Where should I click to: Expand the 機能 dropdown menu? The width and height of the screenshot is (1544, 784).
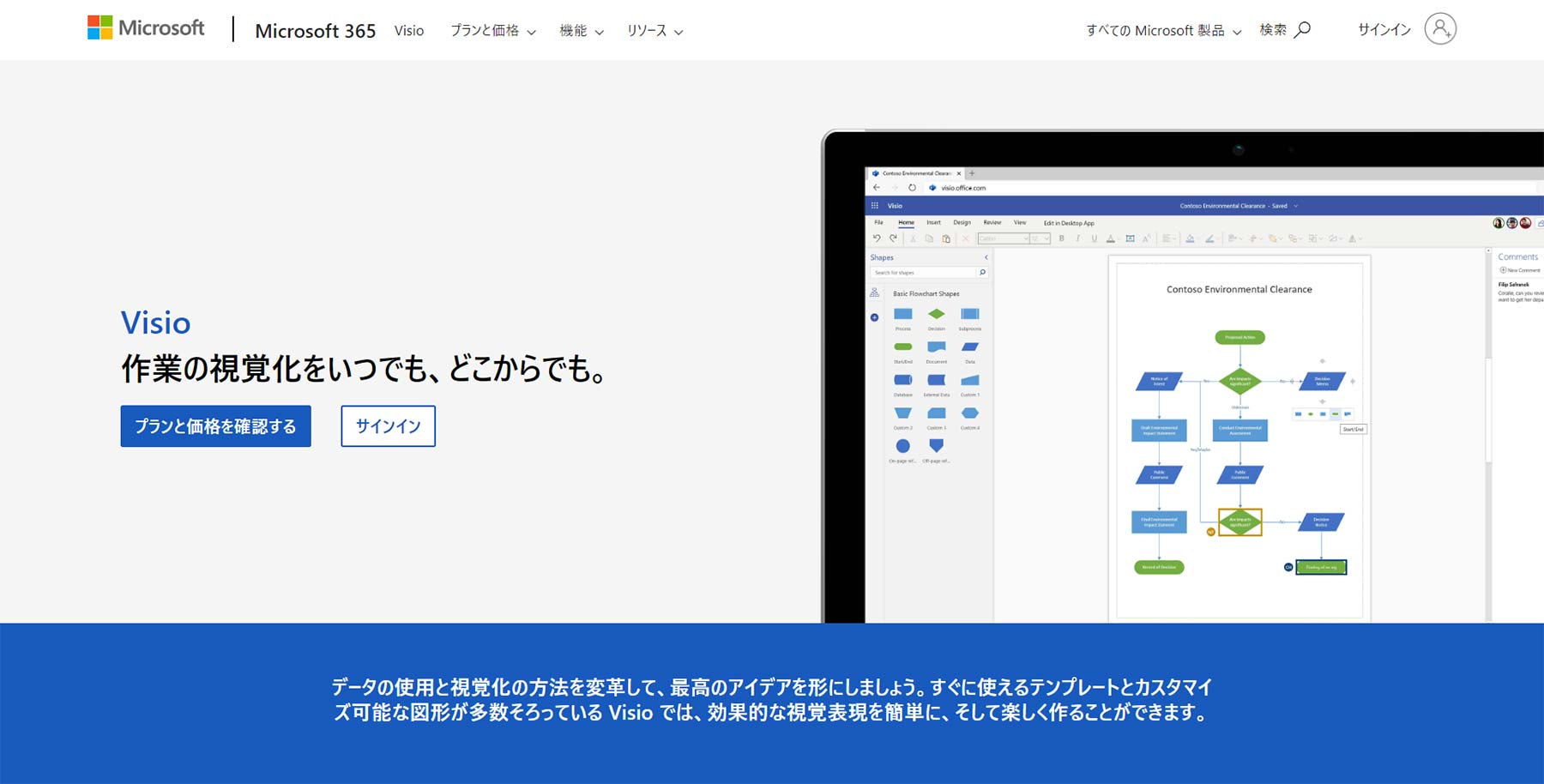(x=582, y=31)
